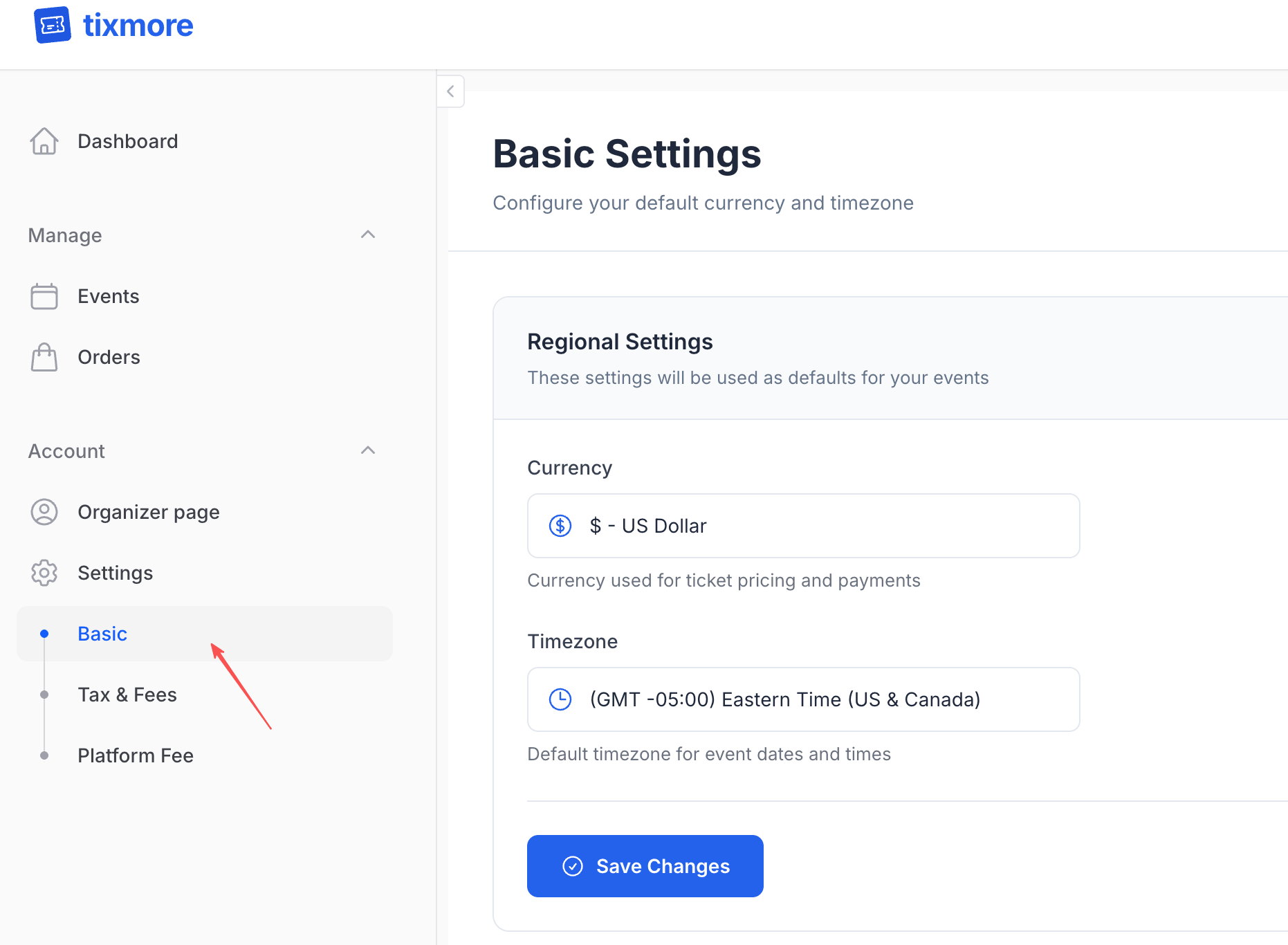The image size is (1288, 945).
Task: Click the tixmore logo icon
Action: [x=53, y=25]
